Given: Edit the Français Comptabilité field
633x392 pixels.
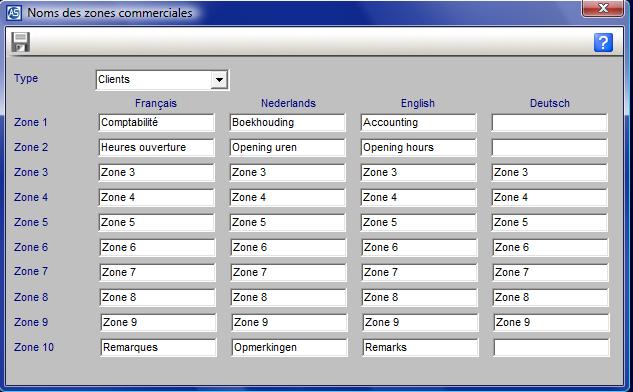Looking at the screenshot, I should [x=156, y=122].
